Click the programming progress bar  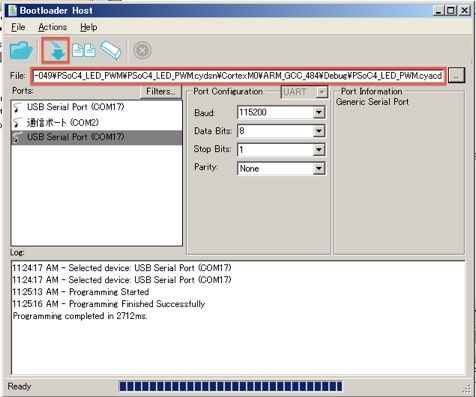coord(231,386)
